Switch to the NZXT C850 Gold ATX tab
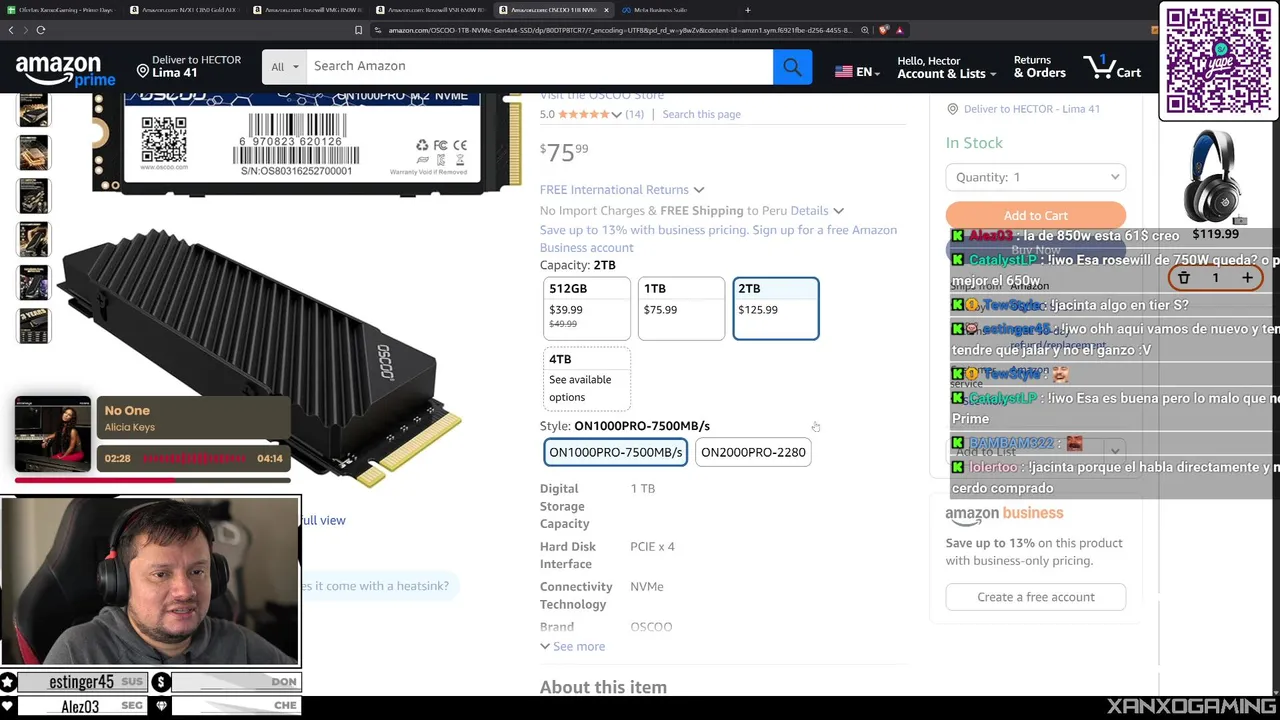 [x=186, y=10]
